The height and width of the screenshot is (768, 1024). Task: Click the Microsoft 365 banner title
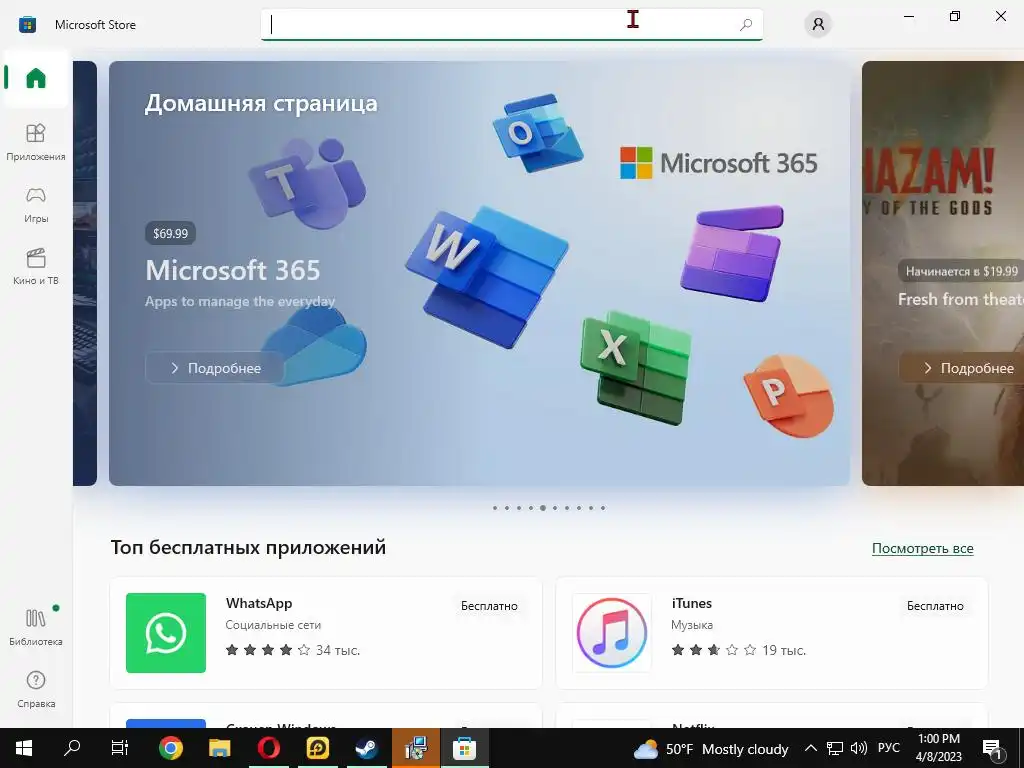pos(232,270)
